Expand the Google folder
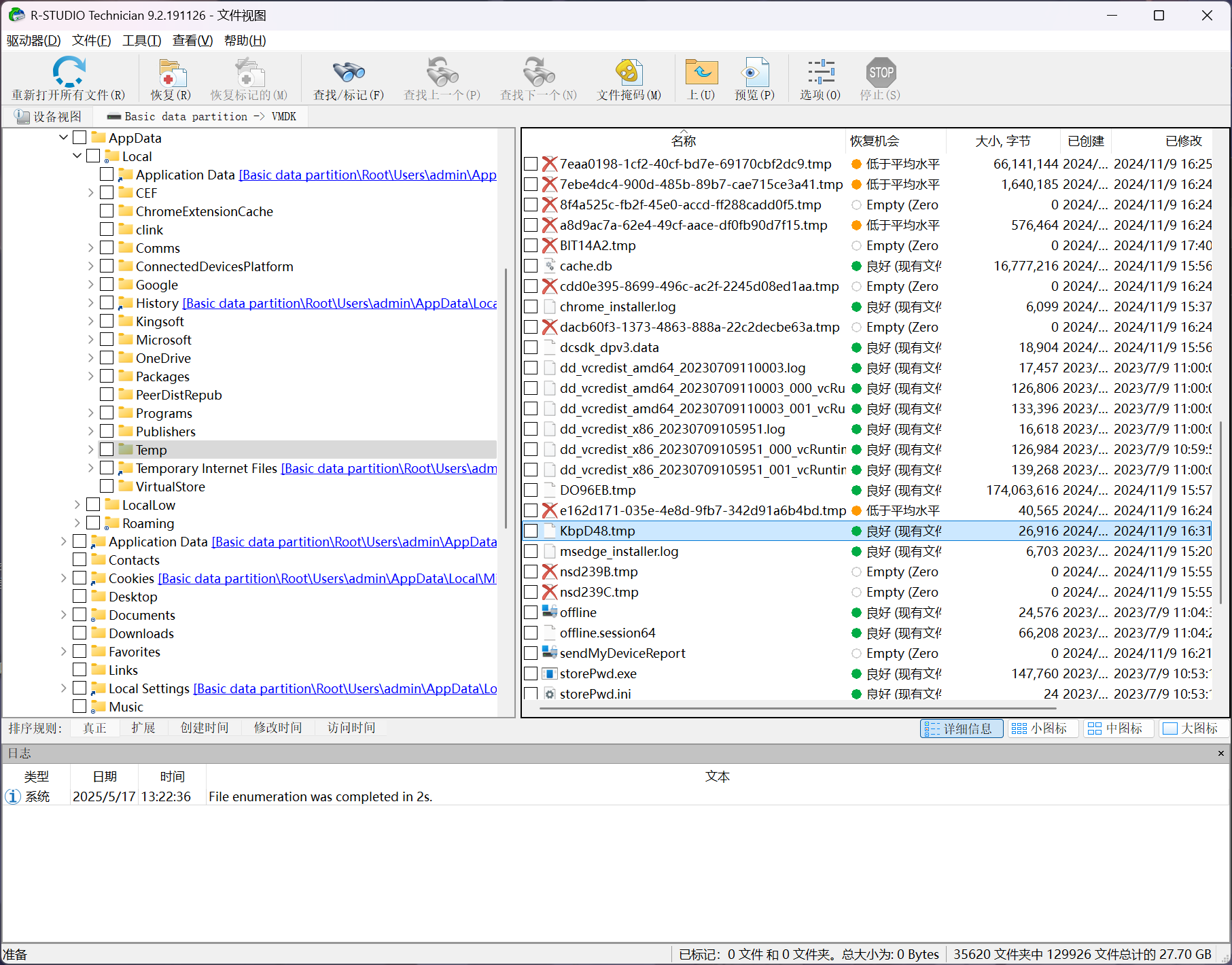Viewport: 1232px width, 965px height. (x=91, y=284)
